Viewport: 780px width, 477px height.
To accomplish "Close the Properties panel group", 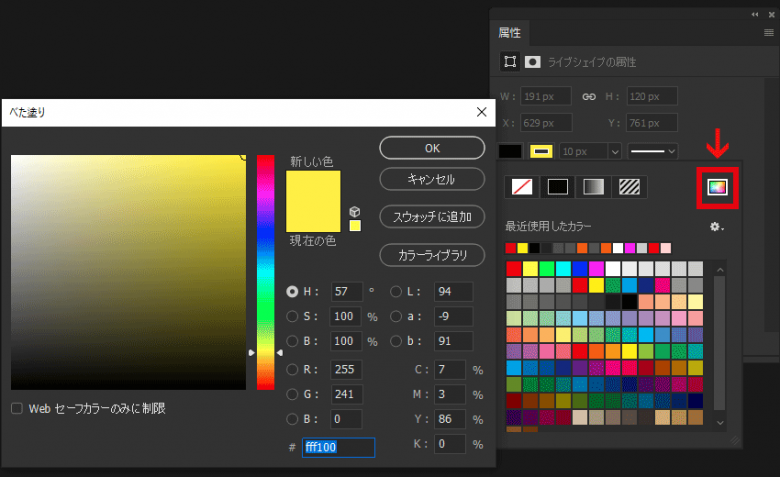I will [x=772, y=14].
